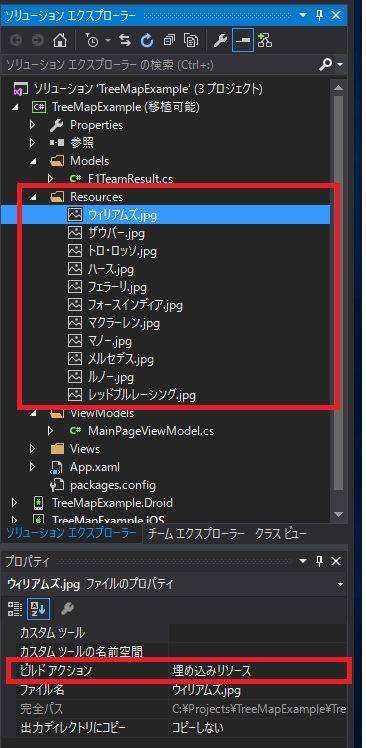
Task: Select フェラーリ.jpg file
Action: [x=117, y=287]
